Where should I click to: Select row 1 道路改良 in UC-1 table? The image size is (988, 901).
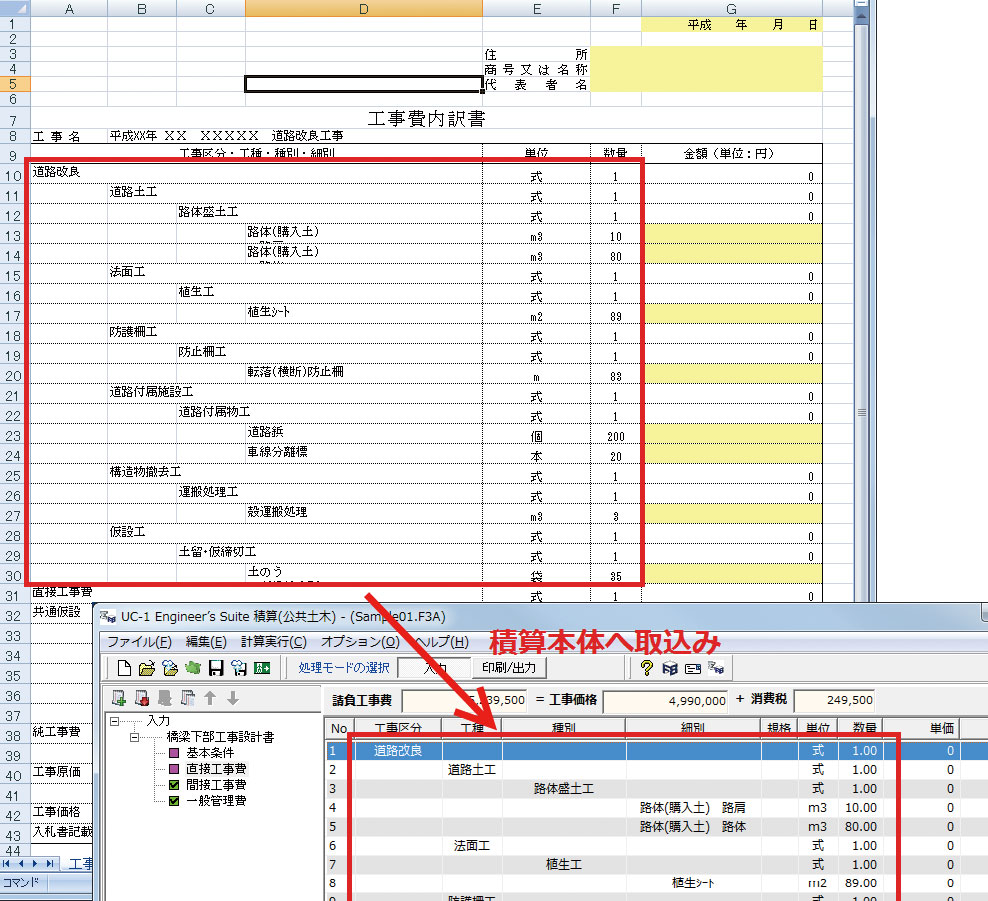pos(657,750)
